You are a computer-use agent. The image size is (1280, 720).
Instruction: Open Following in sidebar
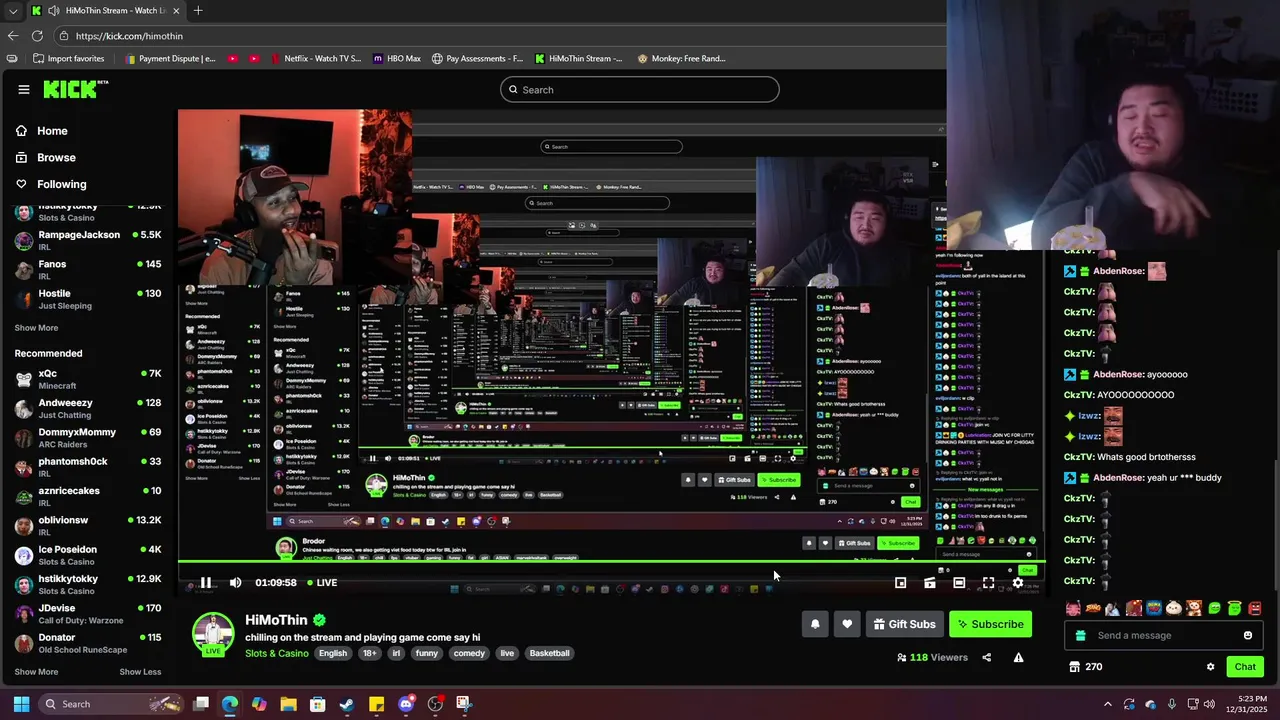click(50, 184)
